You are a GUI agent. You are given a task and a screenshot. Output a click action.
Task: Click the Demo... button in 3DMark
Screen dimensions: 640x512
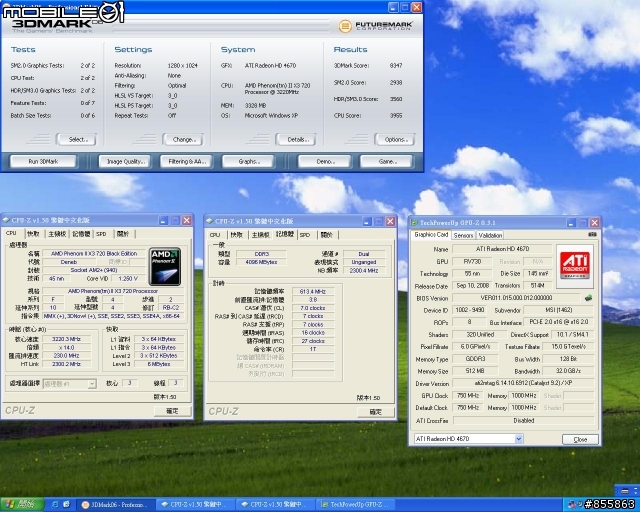coord(324,162)
